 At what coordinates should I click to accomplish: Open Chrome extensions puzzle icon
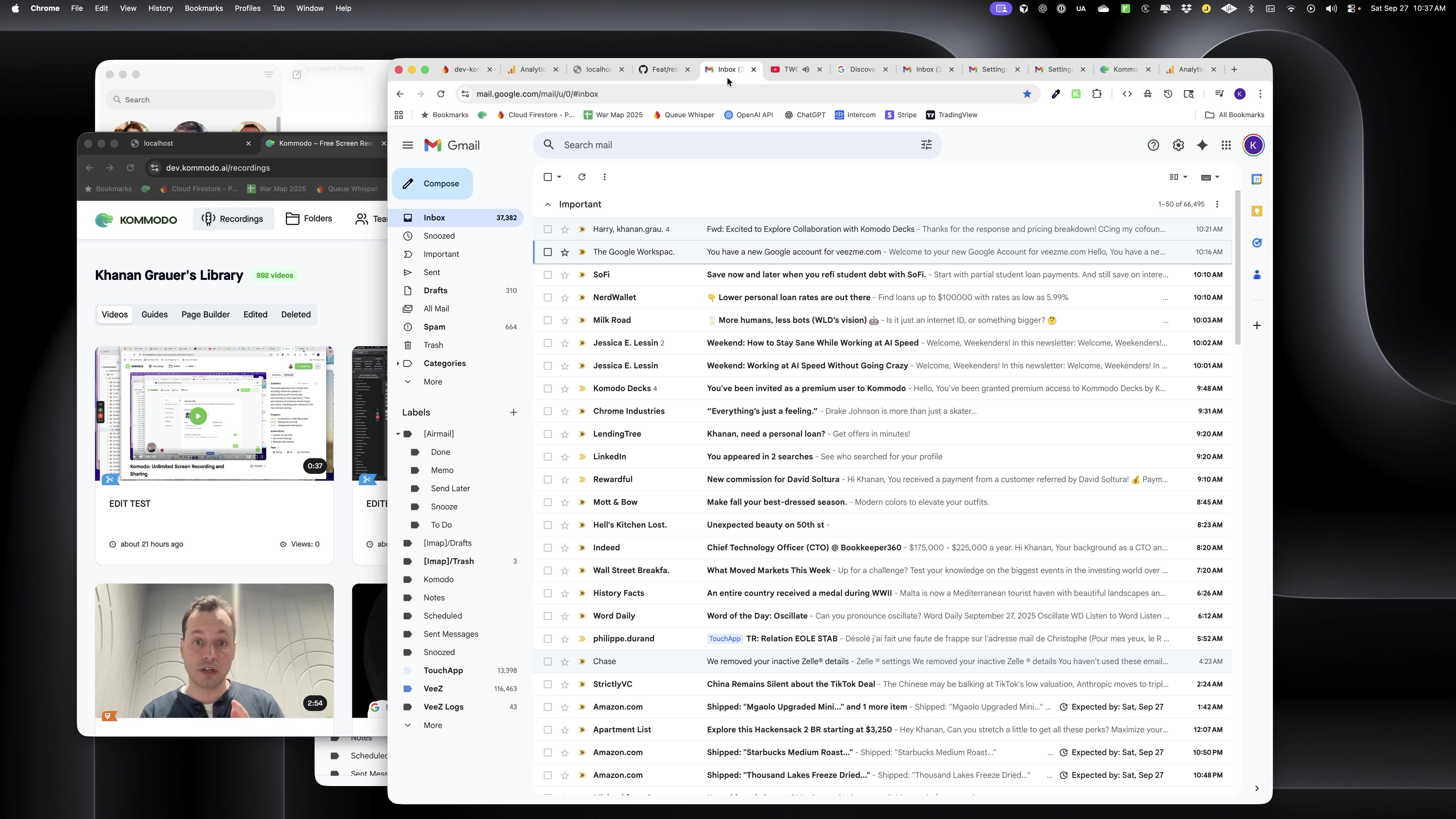(1097, 94)
